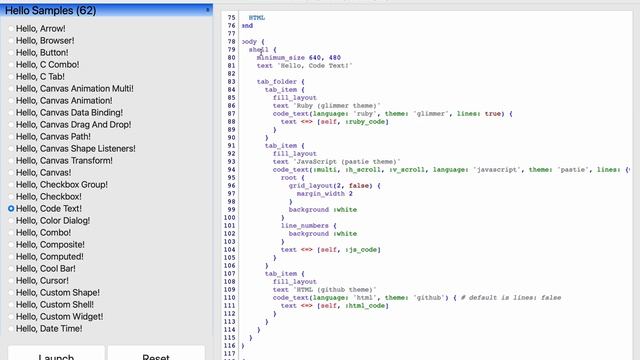Click 'grid_layout(2, false) {' in the code
This screenshot has width=640, height=360.
[x=335, y=186]
